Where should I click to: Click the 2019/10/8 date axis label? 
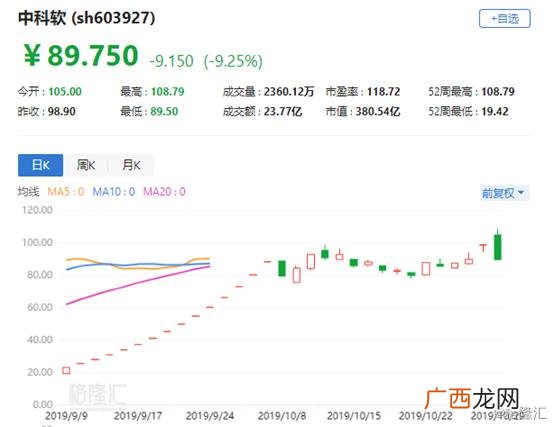point(282,416)
